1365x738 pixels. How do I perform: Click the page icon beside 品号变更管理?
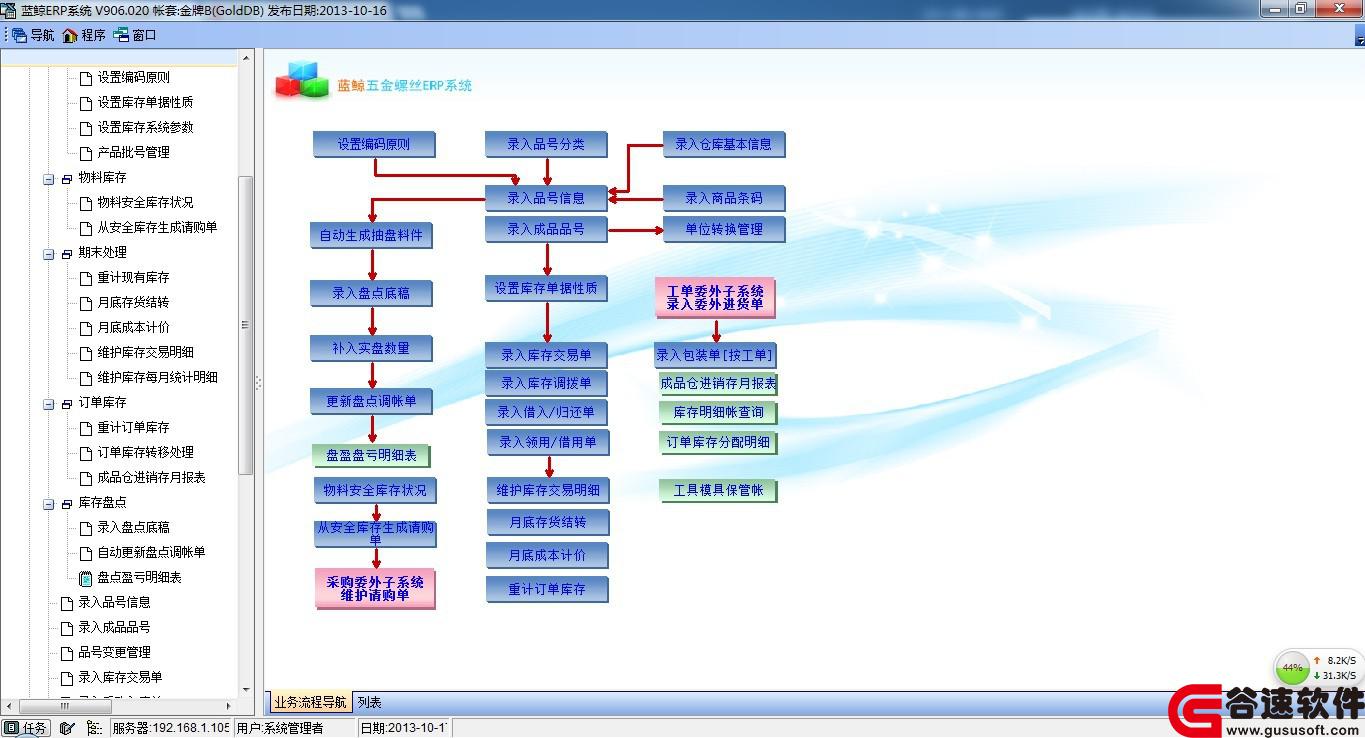tap(67, 652)
